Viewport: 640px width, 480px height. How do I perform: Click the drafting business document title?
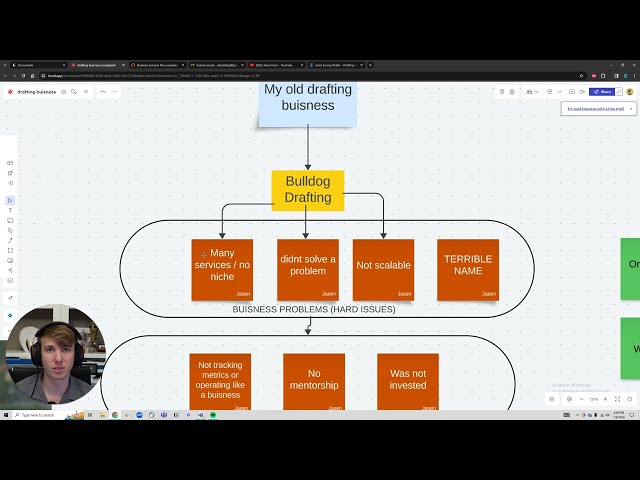36,92
